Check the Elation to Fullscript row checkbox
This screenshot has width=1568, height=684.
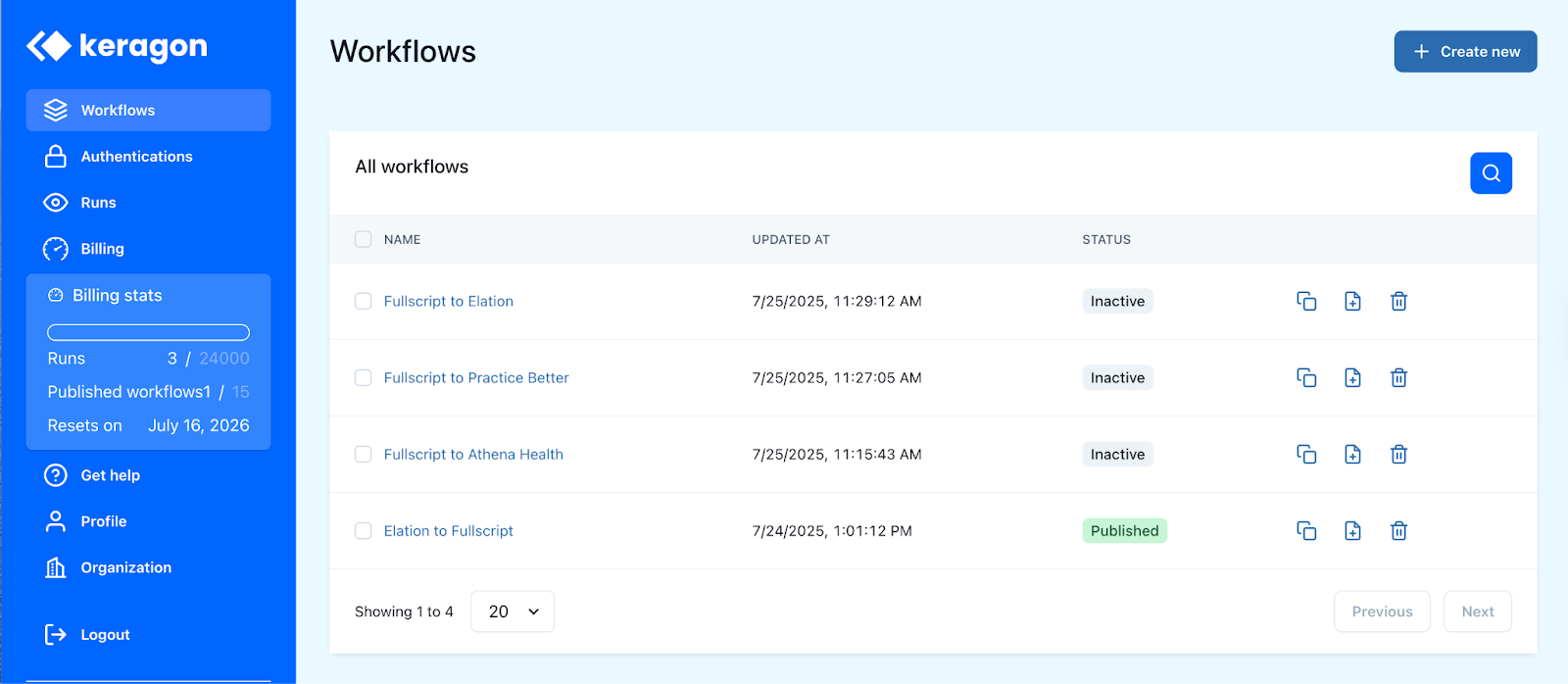point(363,530)
